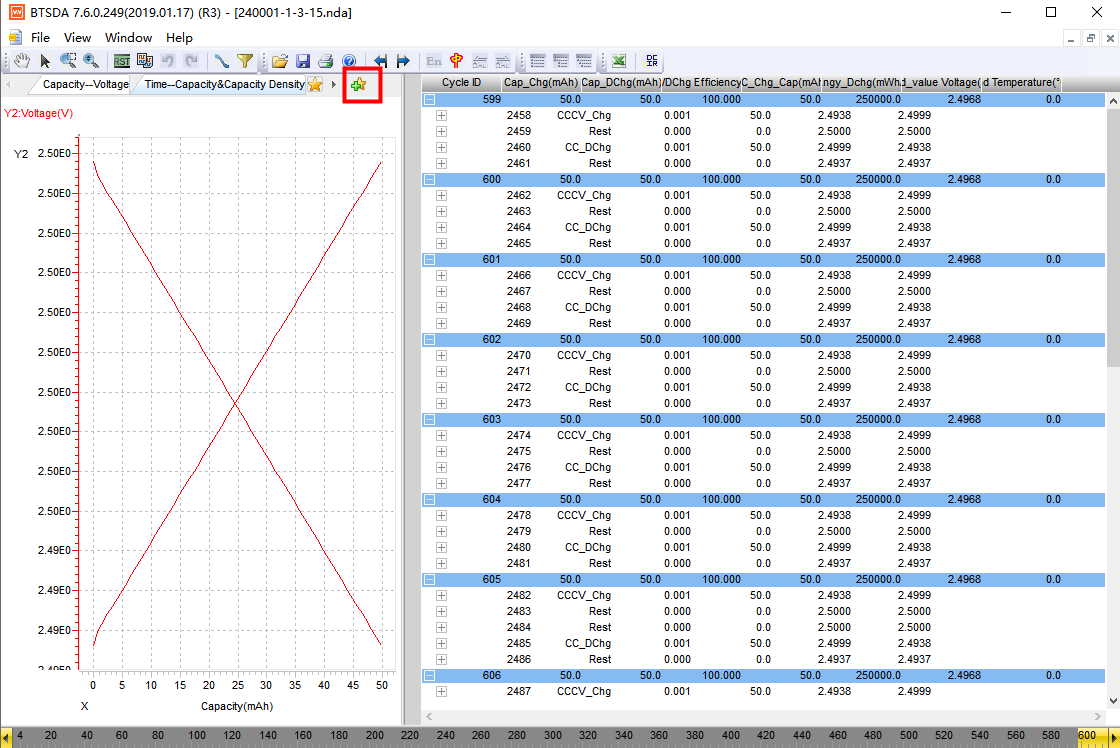Click the Cap_Chg(mAh) column header
The height and width of the screenshot is (748, 1120).
(x=541, y=83)
